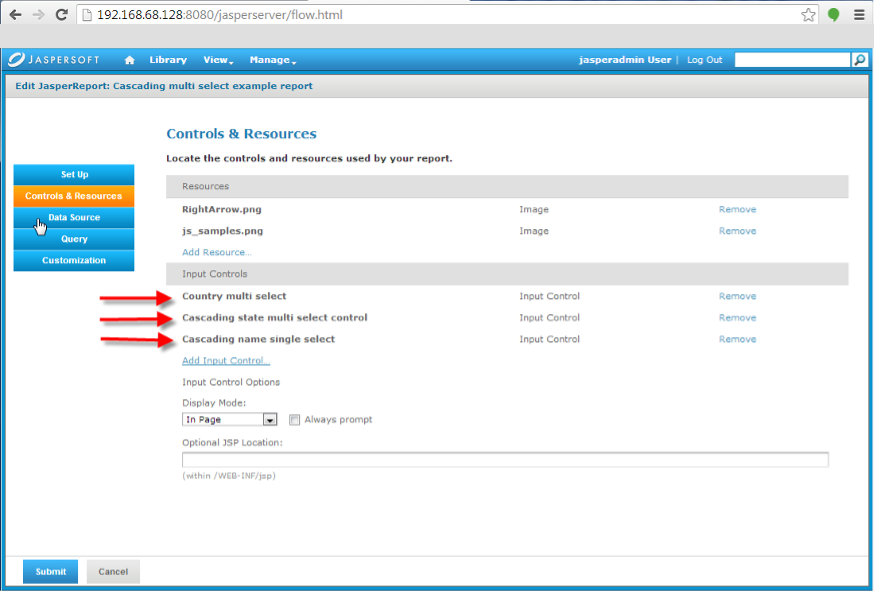Viewport: 874px width, 592px height.
Task: Go to the home page via house icon
Action: [x=129, y=60]
